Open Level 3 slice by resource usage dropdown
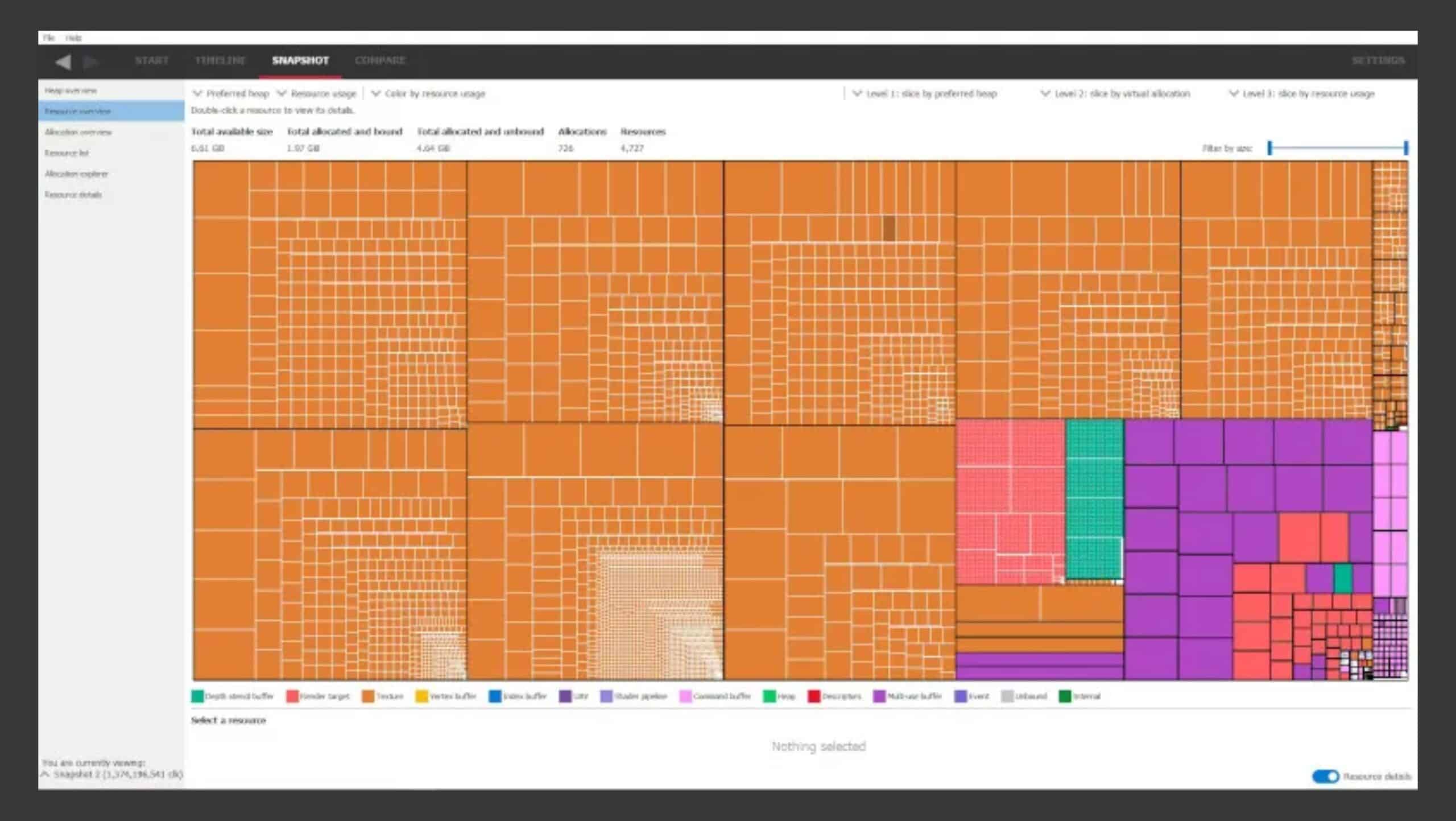Viewport: 1456px width, 821px height. pyautogui.click(x=1302, y=93)
